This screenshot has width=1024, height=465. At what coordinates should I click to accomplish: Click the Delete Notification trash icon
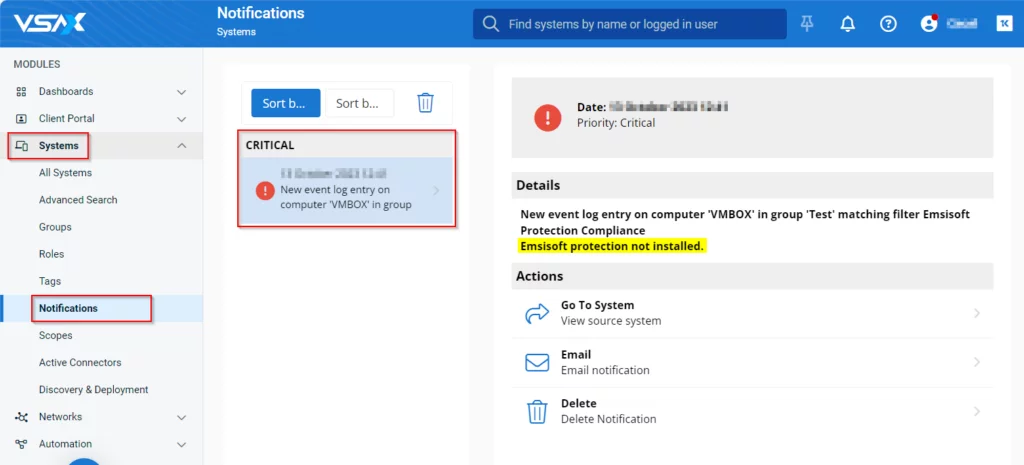(537, 411)
